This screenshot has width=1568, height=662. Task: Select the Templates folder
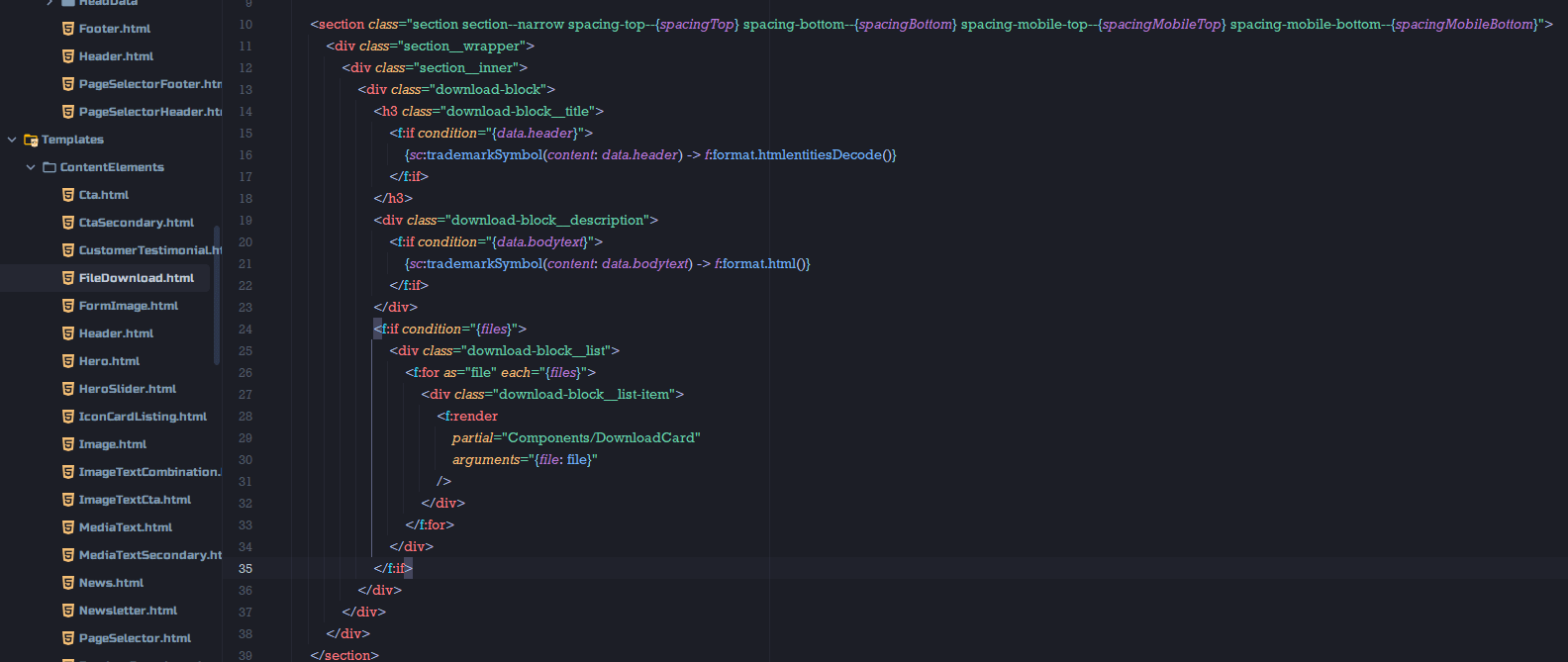coord(72,140)
